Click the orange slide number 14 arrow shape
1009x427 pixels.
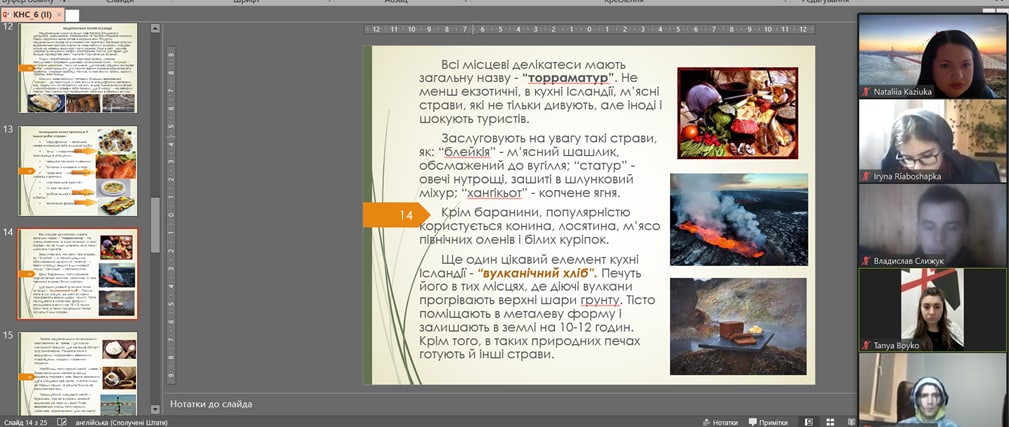[401, 214]
